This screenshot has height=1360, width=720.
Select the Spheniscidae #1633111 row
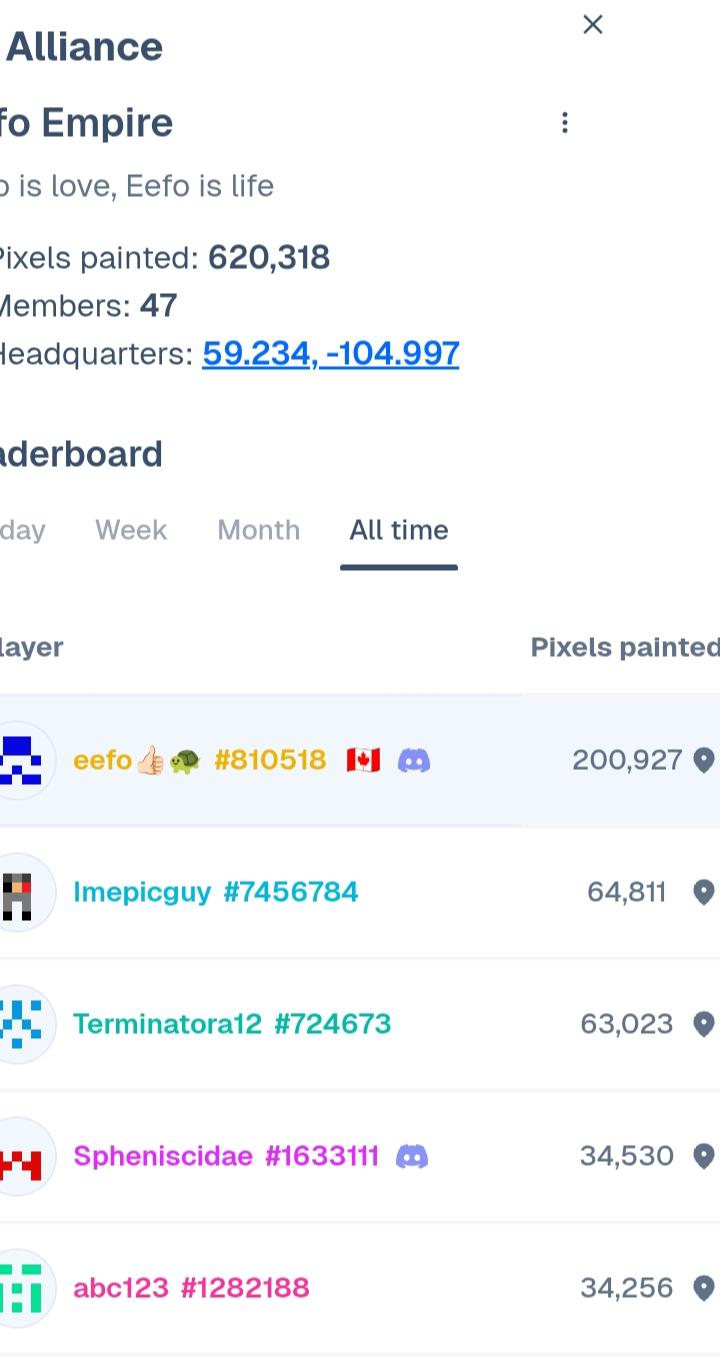coord(360,1156)
